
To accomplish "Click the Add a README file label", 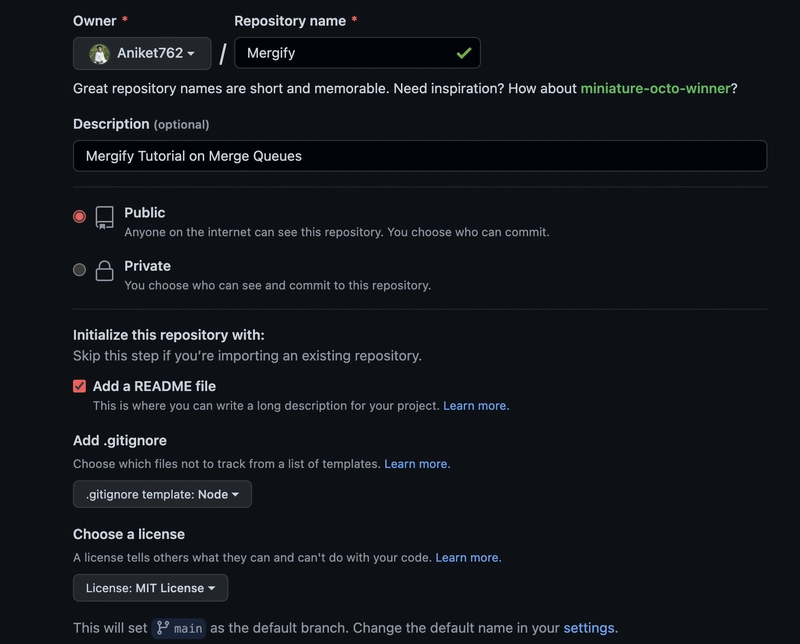I will tap(154, 386).
